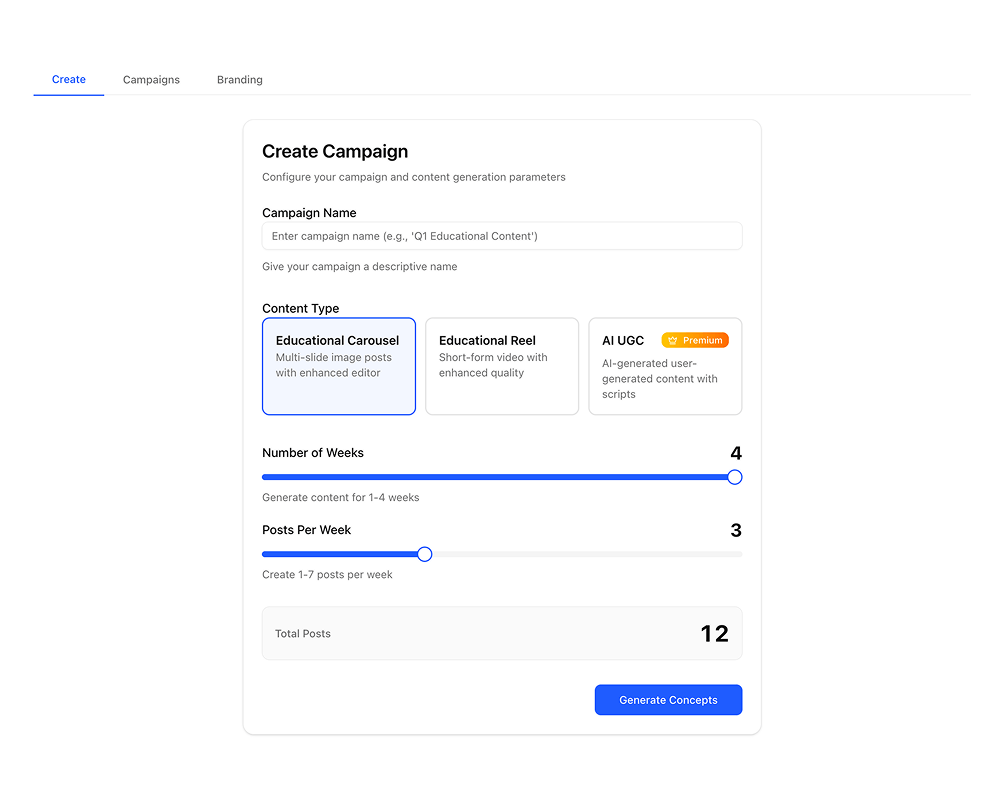Open the Branding tab
This screenshot has width=1000, height=800.
pyautogui.click(x=239, y=79)
